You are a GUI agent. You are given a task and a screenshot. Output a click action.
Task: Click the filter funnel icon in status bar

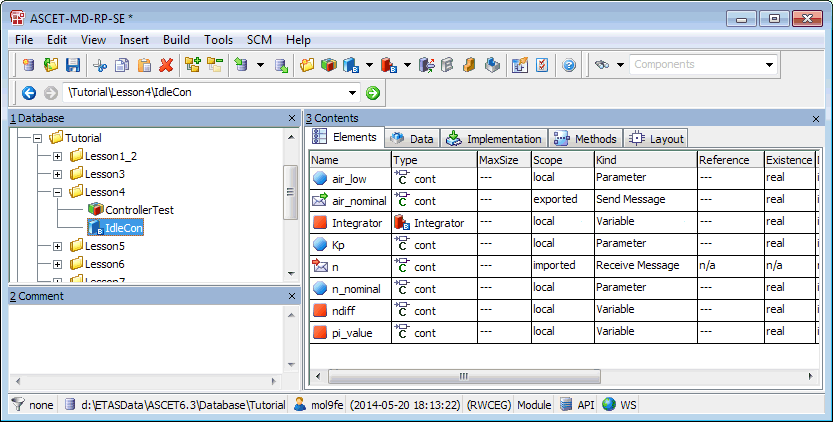click(x=18, y=405)
